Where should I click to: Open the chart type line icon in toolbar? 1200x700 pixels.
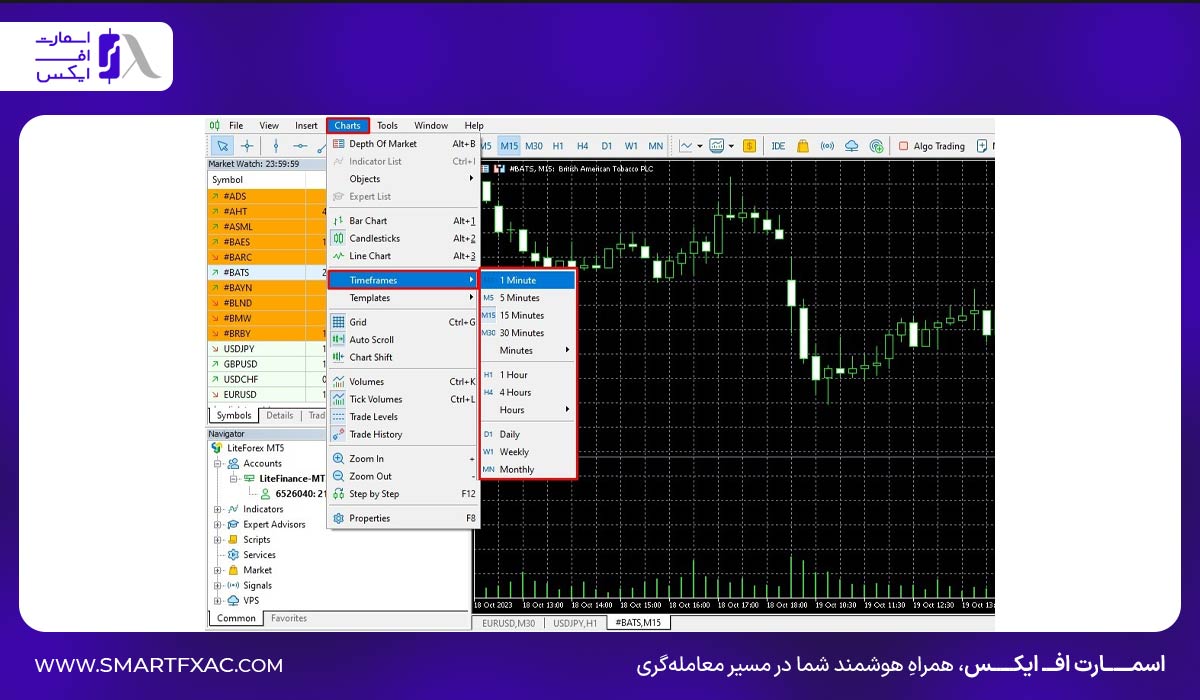point(686,146)
